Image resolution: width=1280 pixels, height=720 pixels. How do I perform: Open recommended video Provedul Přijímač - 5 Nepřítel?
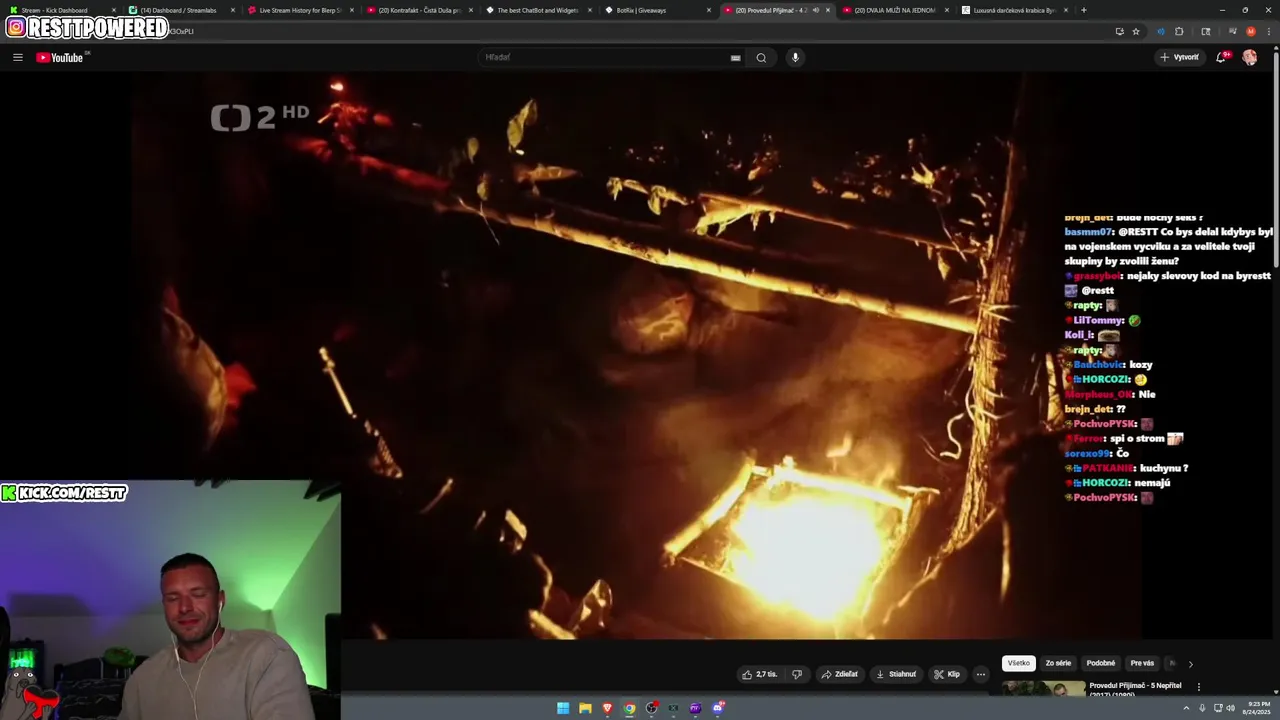point(1135,689)
